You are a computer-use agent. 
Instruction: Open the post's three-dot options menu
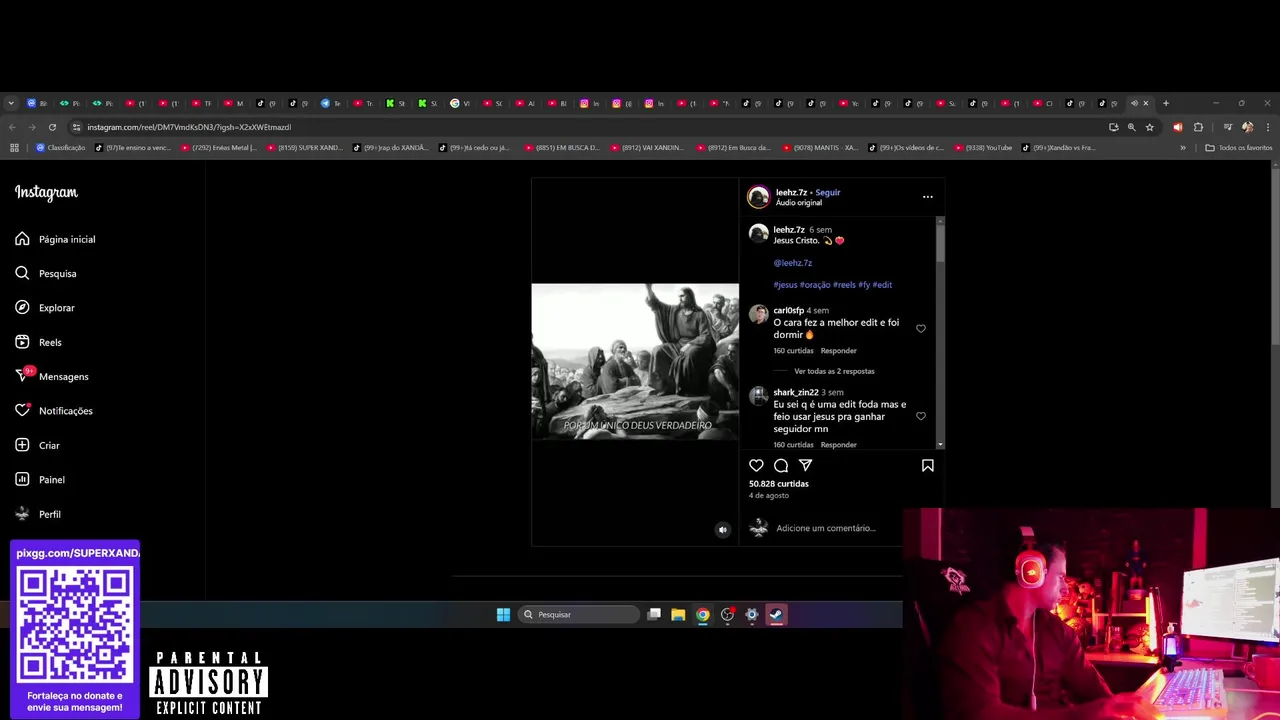927,197
